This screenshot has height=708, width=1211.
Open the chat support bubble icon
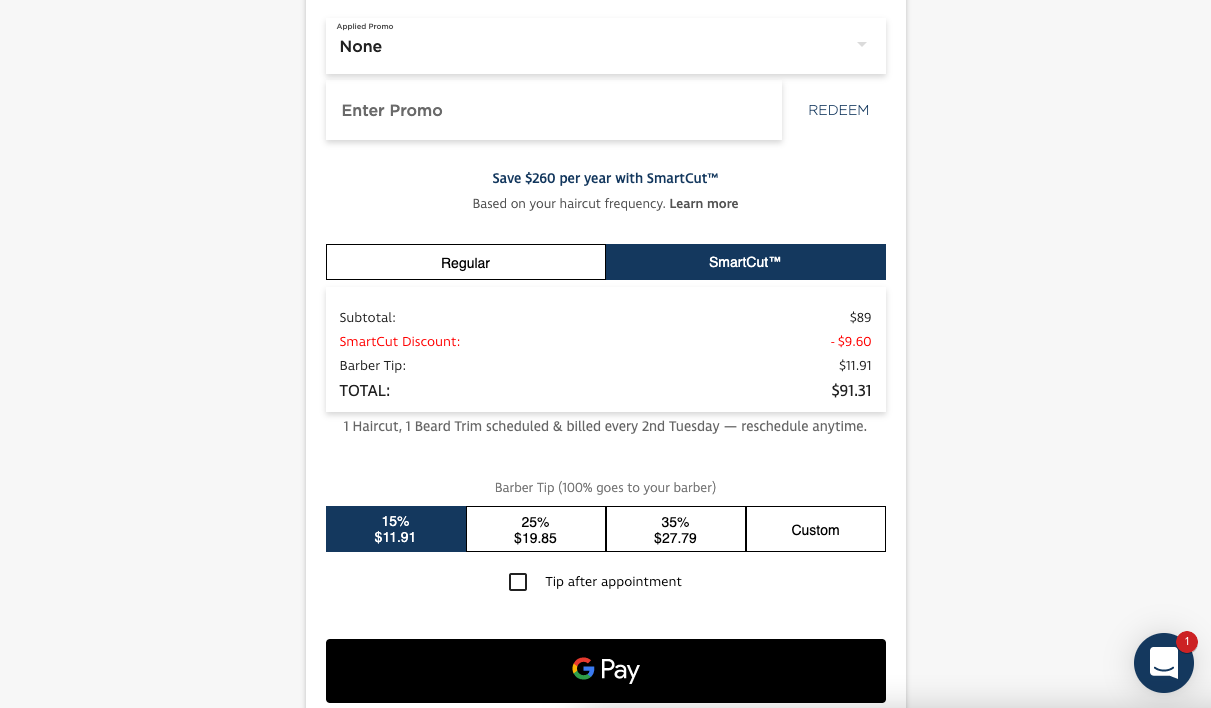click(x=1164, y=663)
